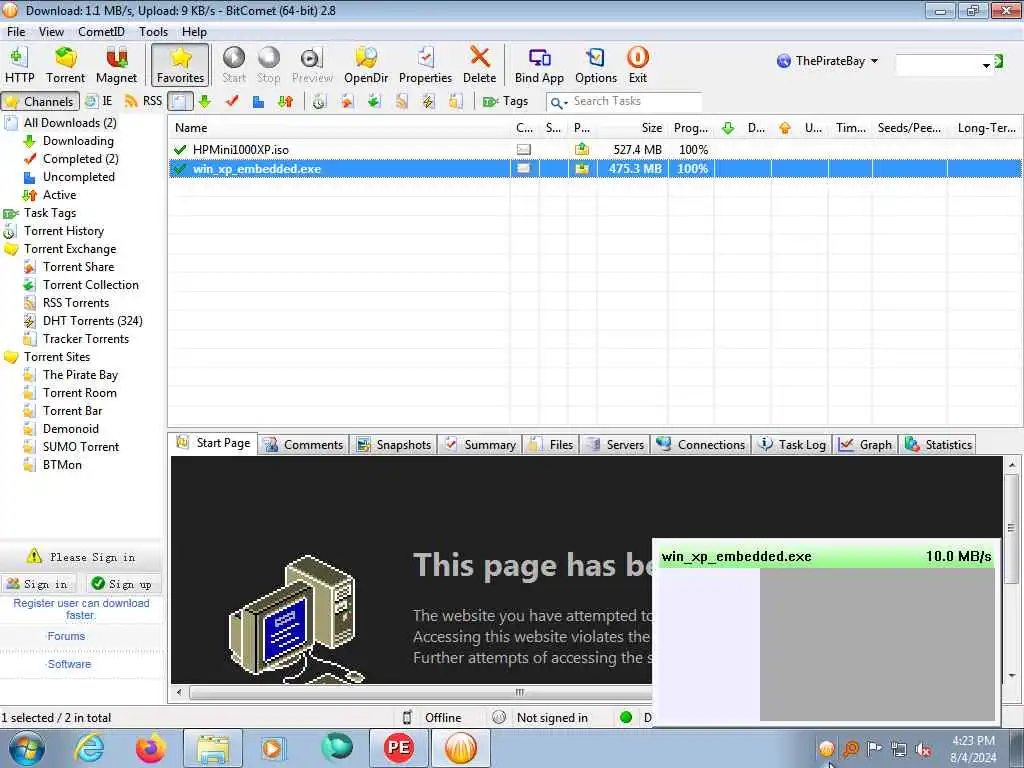The height and width of the screenshot is (768, 1024).
Task: Click the active tasks filter icon
Action: tap(285, 101)
